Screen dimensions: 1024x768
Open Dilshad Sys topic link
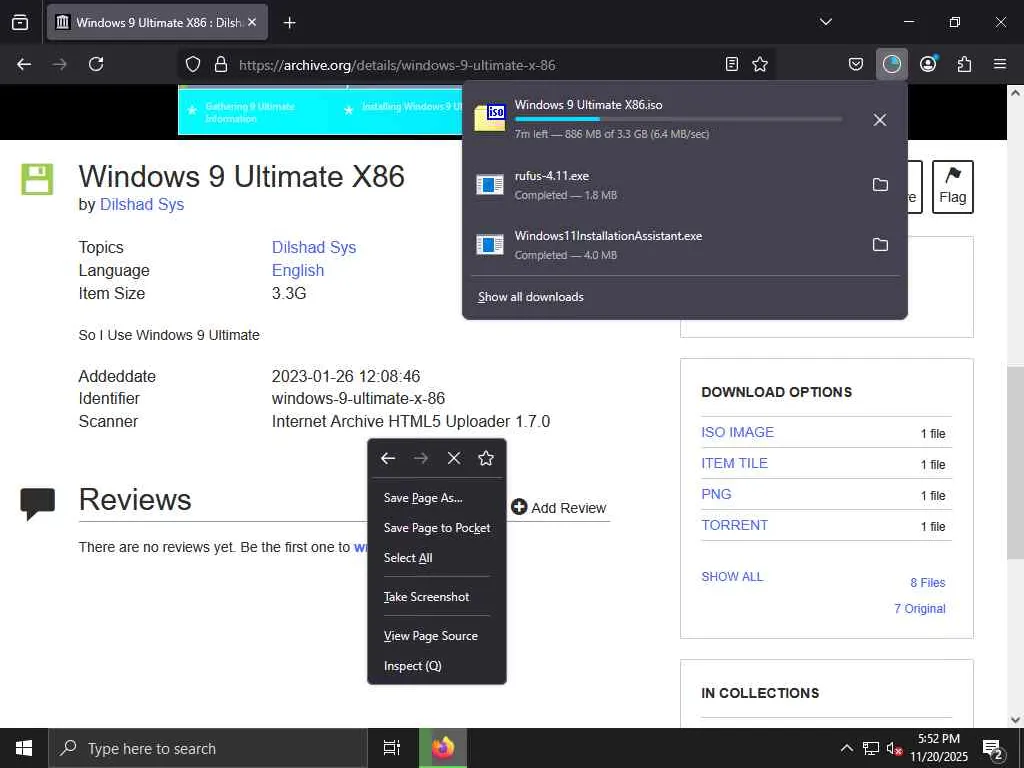(x=313, y=248)
